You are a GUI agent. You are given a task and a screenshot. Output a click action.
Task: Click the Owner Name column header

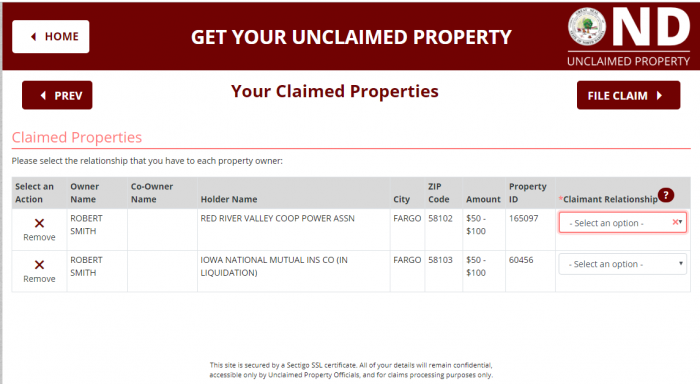84,193
